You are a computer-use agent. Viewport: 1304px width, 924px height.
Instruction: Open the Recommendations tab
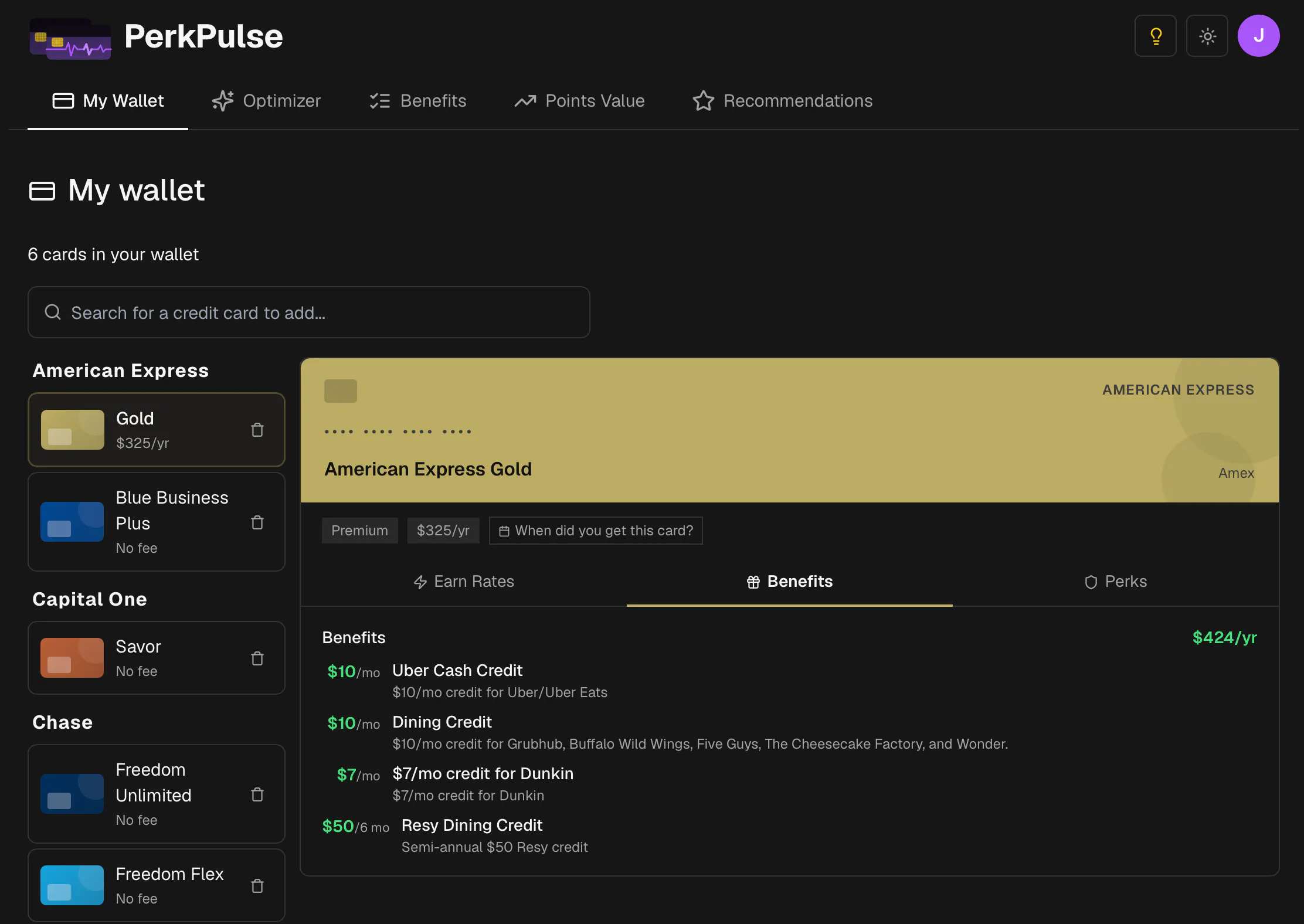(782, 101)
